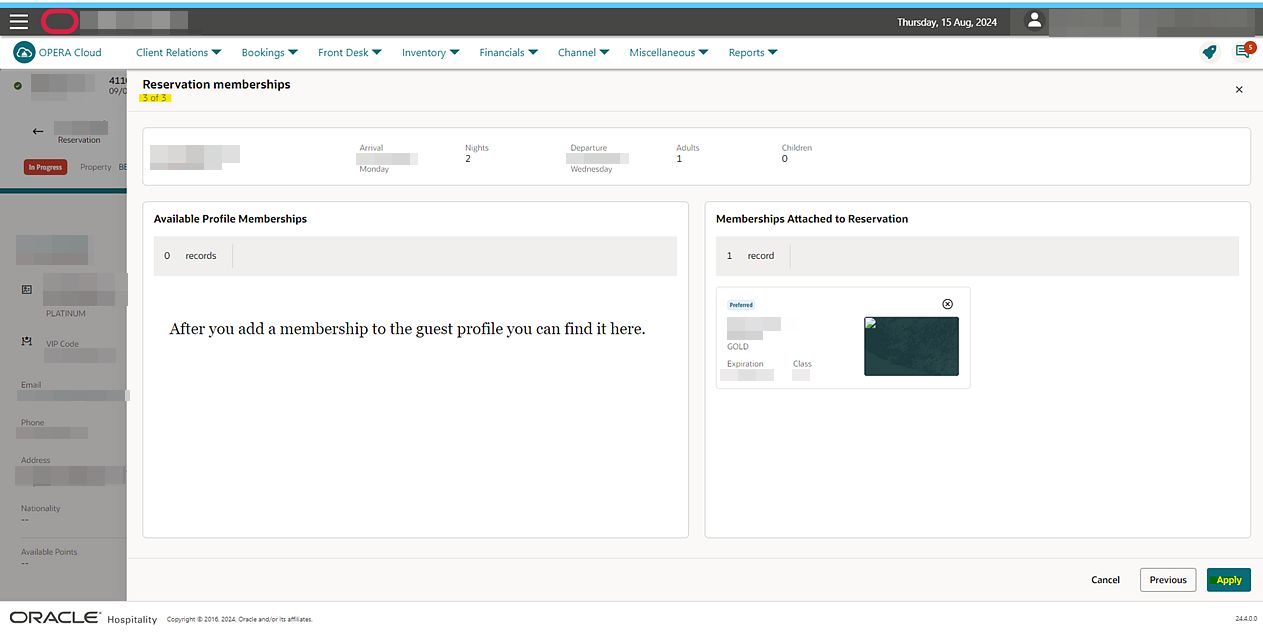Go back using Reservation arrow icon
1263x632 pixels.
(38, 131)
